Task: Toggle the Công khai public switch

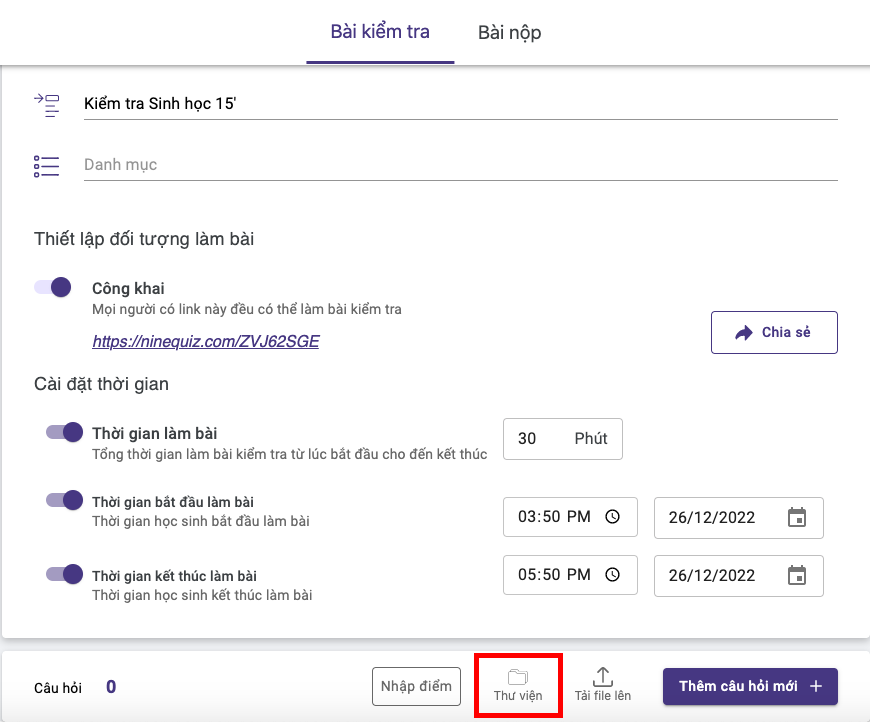Action: point(54,288)
